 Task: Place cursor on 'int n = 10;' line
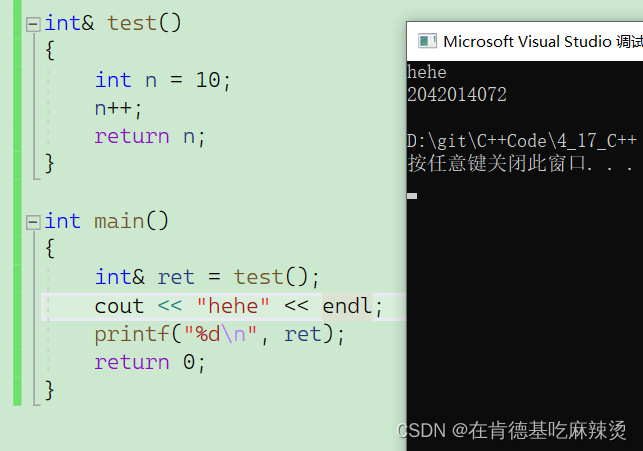163,80
